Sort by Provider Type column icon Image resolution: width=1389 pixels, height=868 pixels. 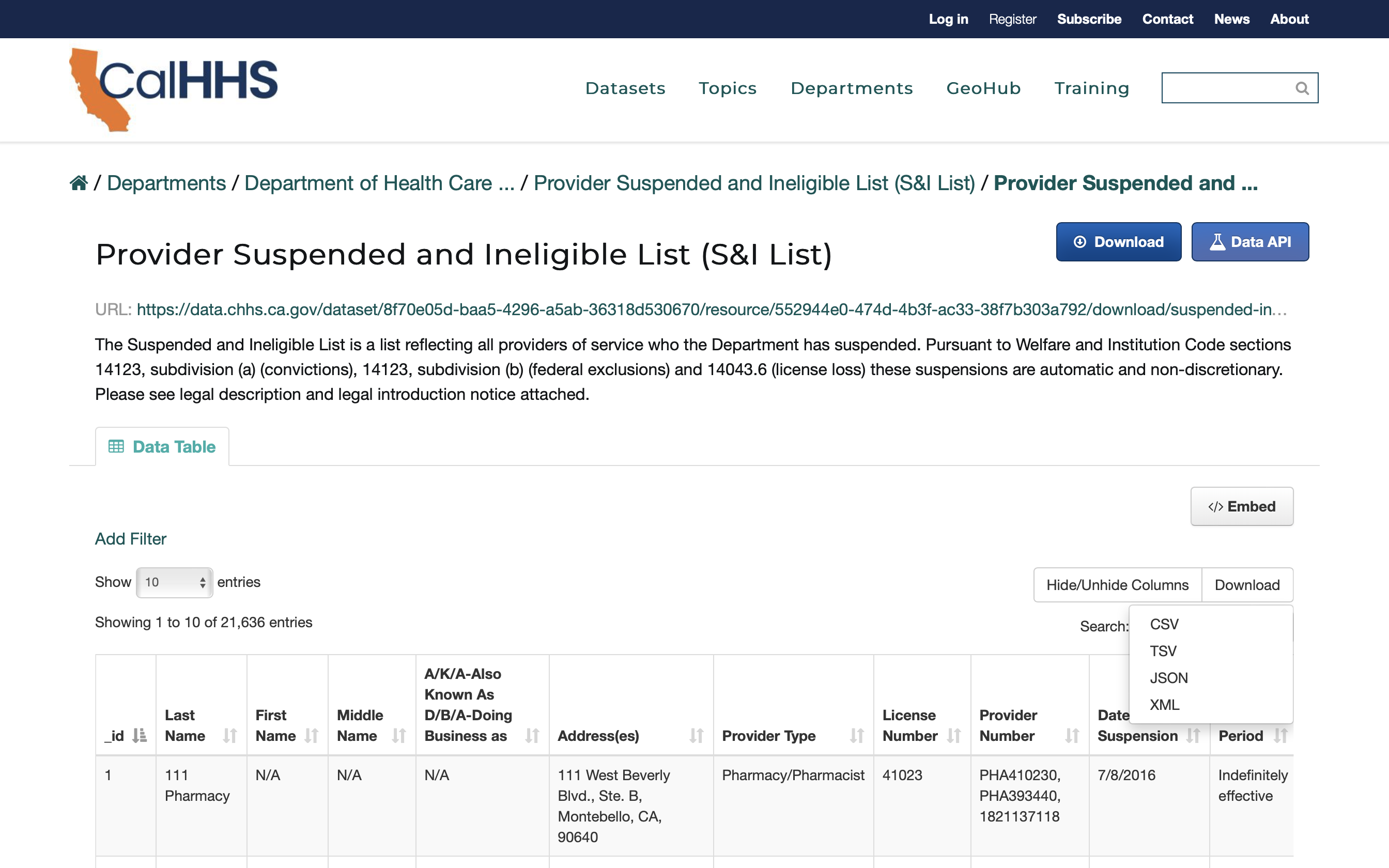coord(856,735)
